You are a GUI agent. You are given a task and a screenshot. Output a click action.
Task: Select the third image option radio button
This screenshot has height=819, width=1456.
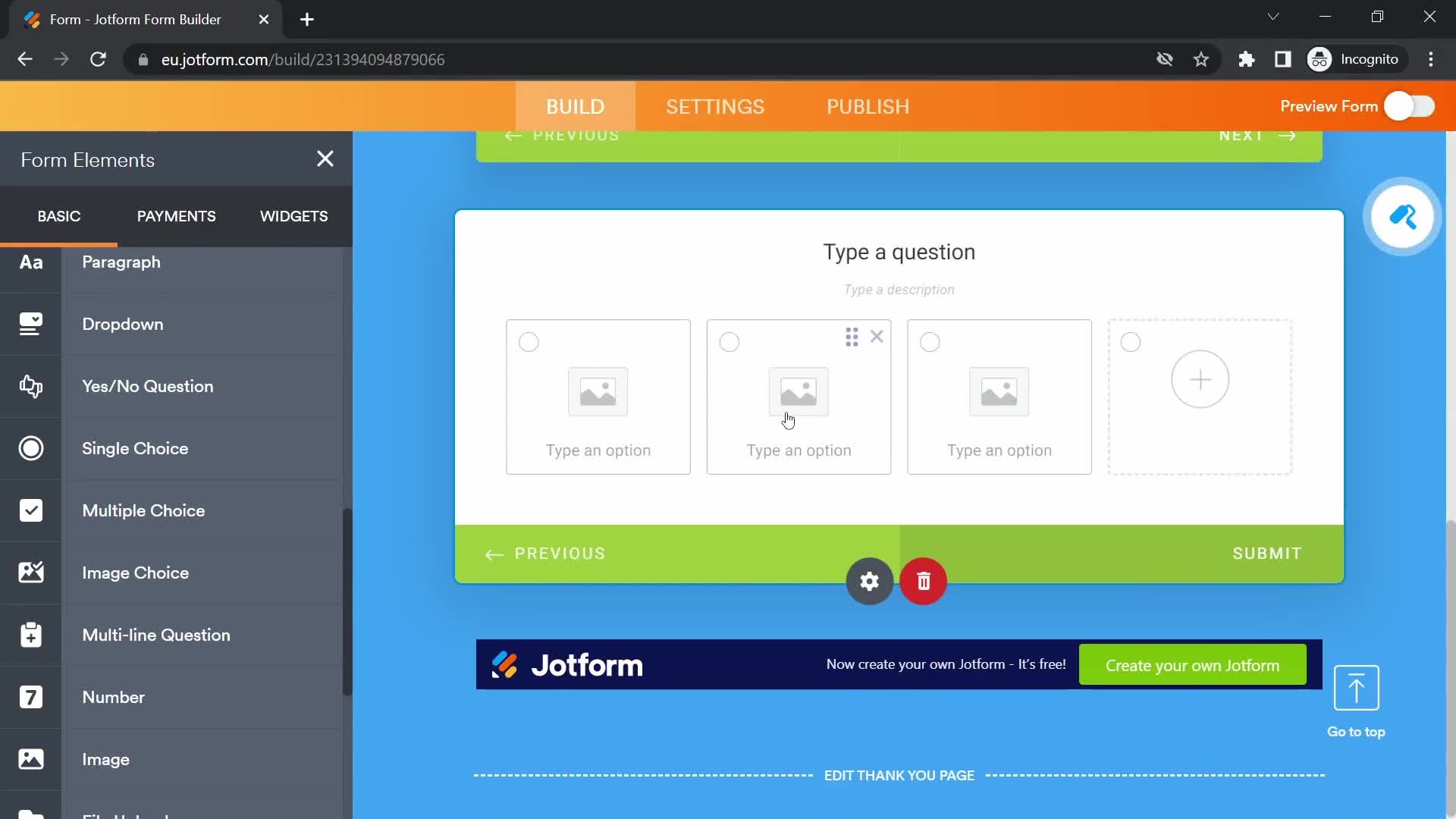930,341
